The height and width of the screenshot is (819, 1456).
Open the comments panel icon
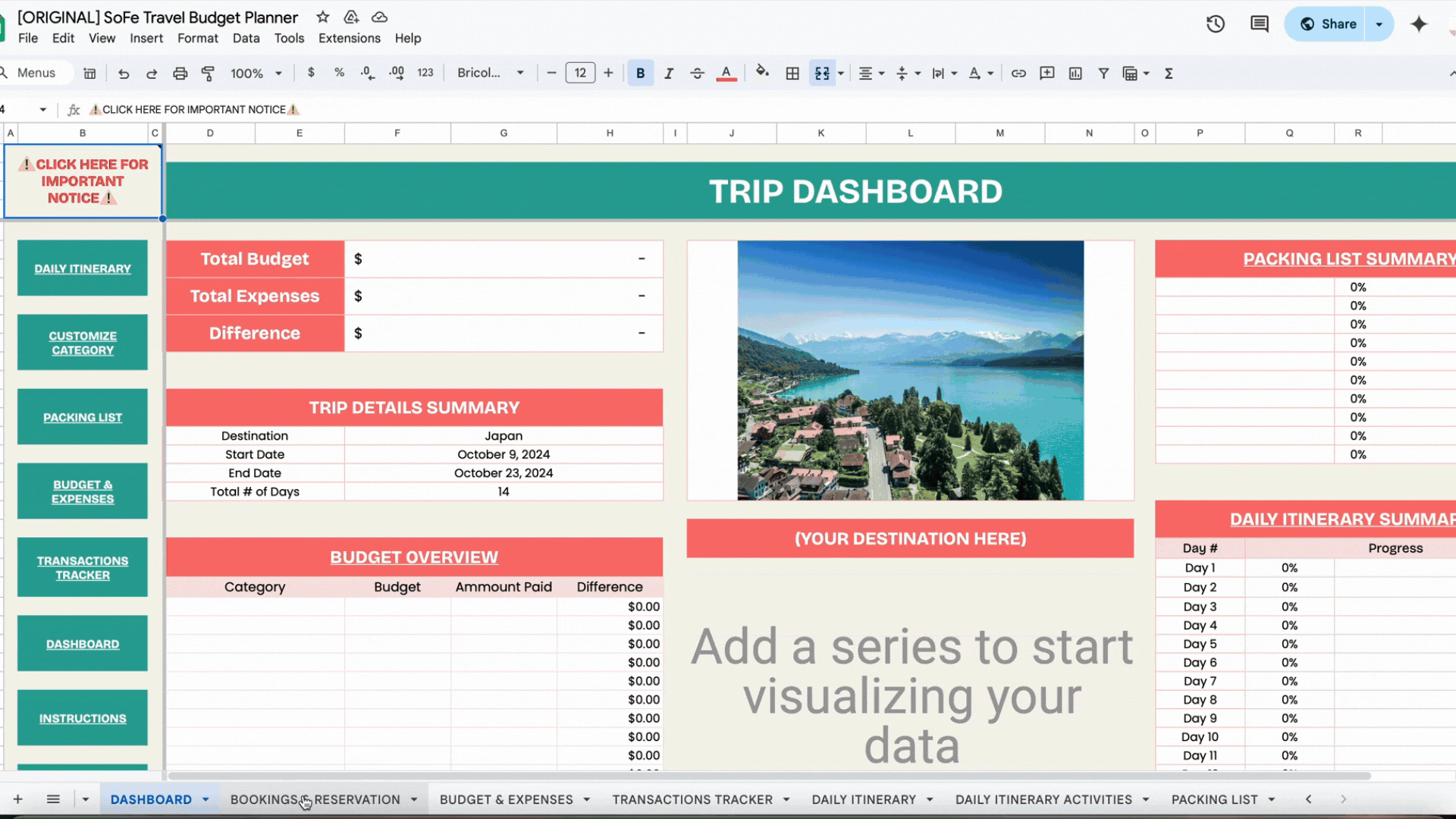1259,24
